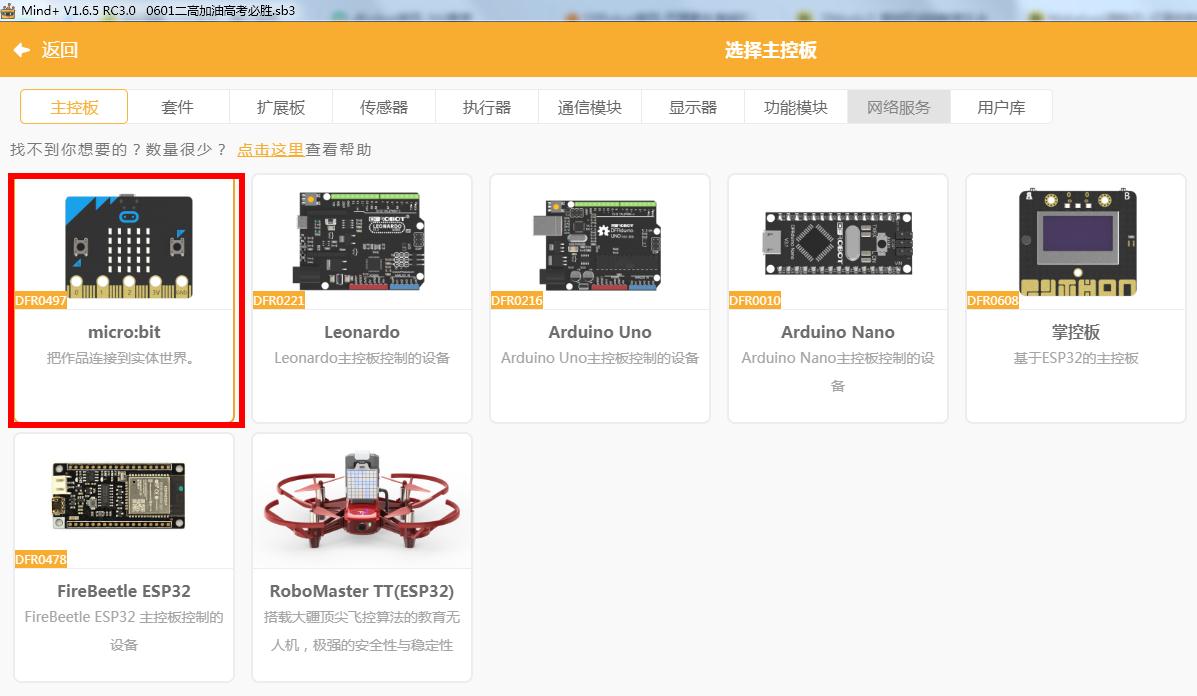Switch to the 功能模块 tab
This screenshot has height=696, width=1197.
pos(796,107)
